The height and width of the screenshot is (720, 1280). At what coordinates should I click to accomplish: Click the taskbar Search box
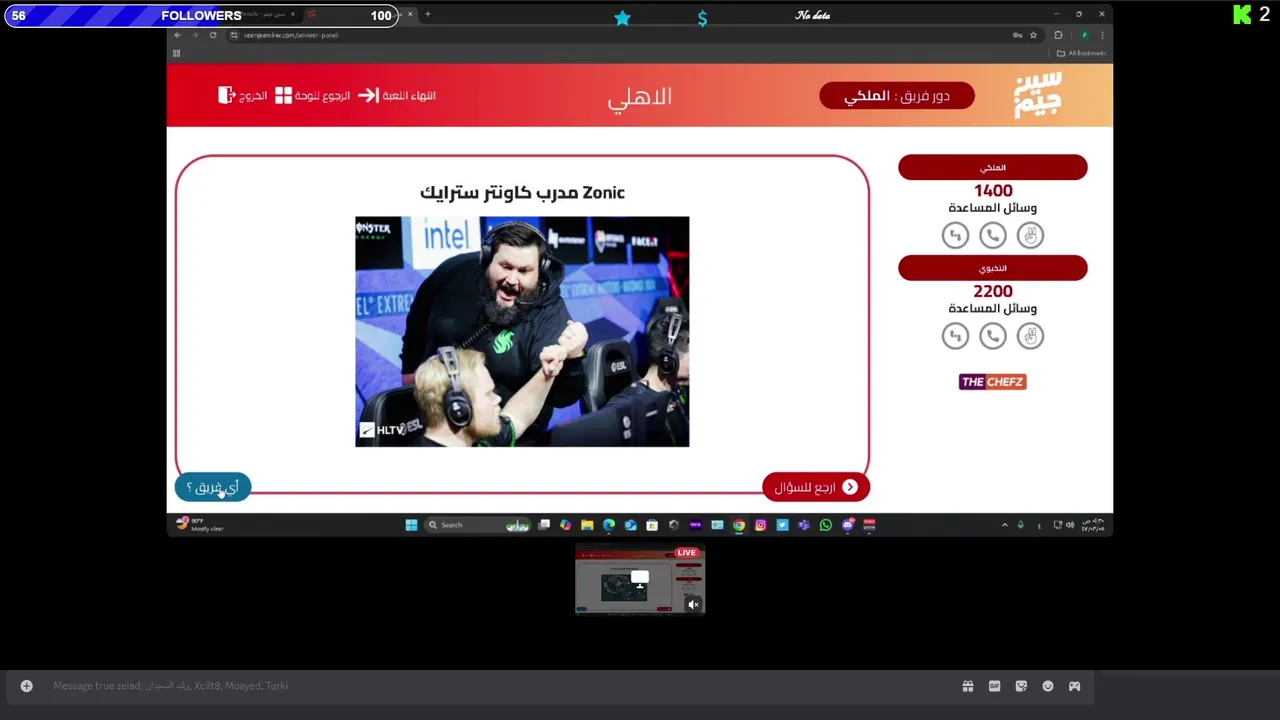click(478, 525)
